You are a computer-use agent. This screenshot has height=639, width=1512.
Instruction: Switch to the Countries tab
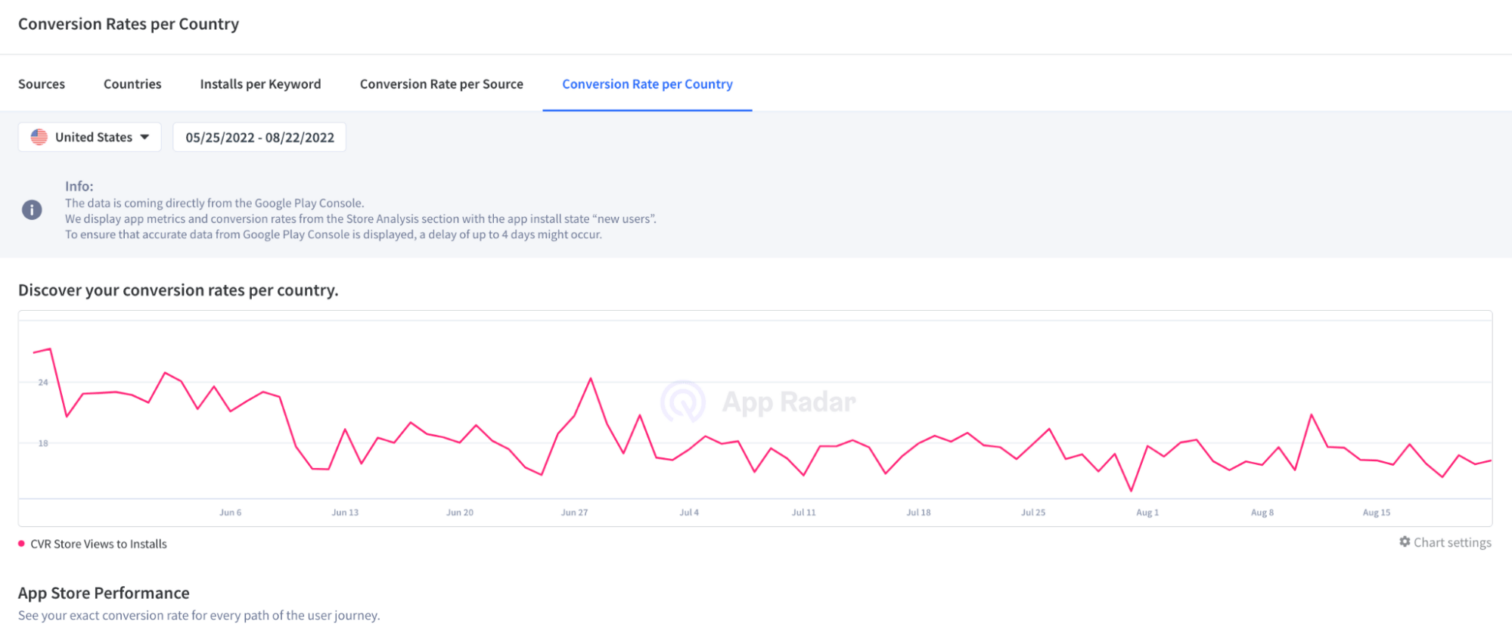tap(132, 84)
